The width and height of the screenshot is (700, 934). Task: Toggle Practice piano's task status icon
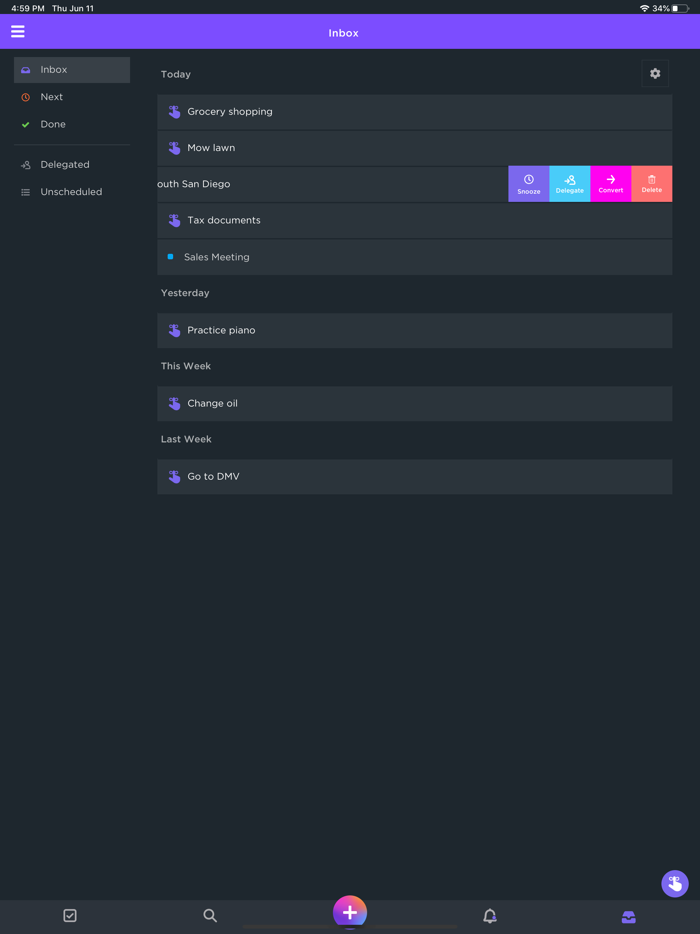[173, 330]
